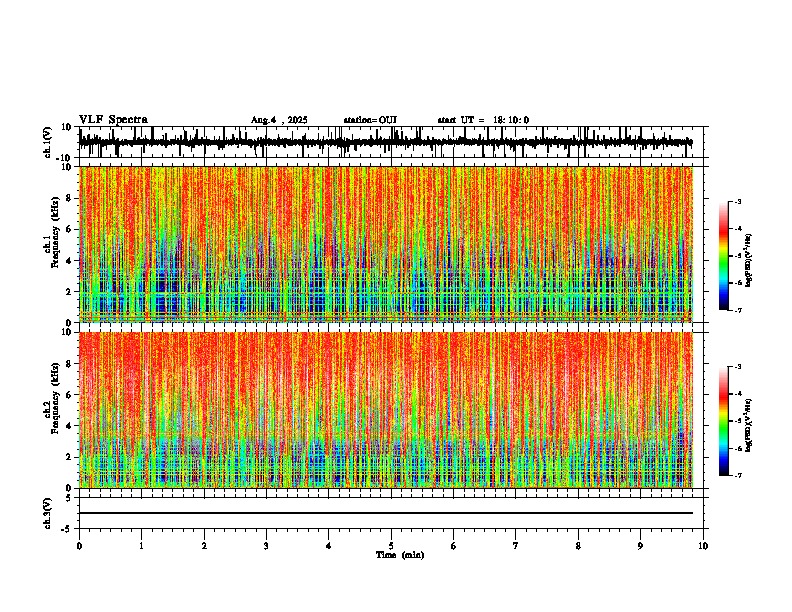The width and height of the screenshot is (792, 612).
Task: Click ch.2 spectrogram "8" kHz tick label
Action: point(69,364)
